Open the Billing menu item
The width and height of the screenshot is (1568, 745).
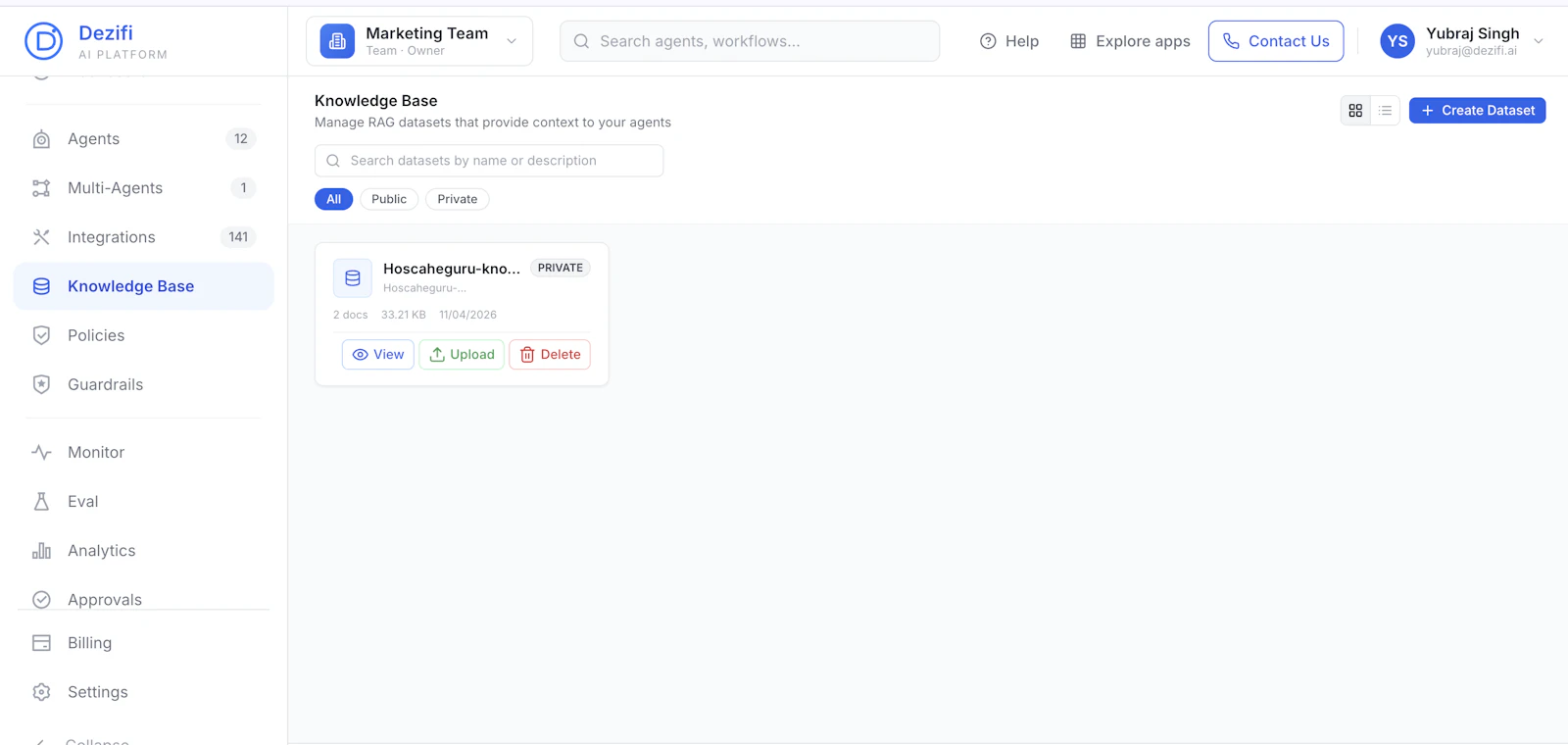(x=143, y=643)
